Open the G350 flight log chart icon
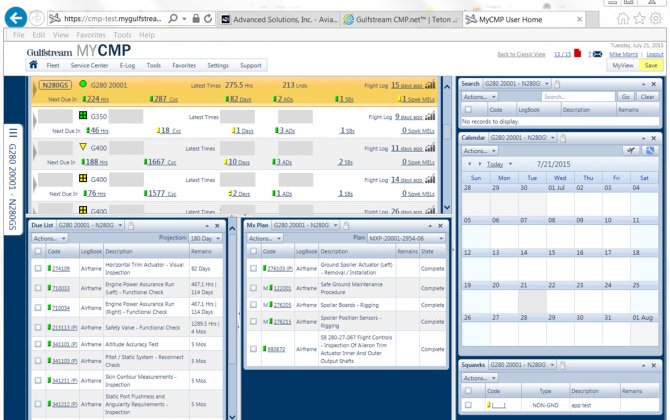Screen dimensions: 670x420 (430, 116)
